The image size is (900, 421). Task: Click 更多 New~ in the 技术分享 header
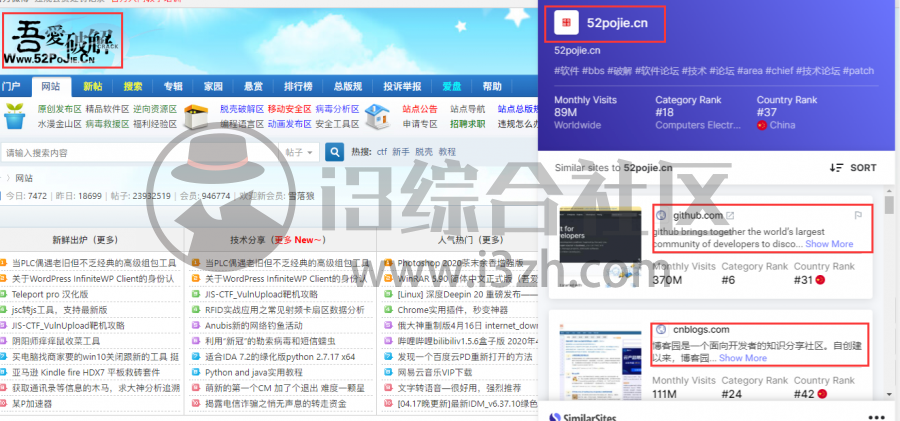pos(297,240)
